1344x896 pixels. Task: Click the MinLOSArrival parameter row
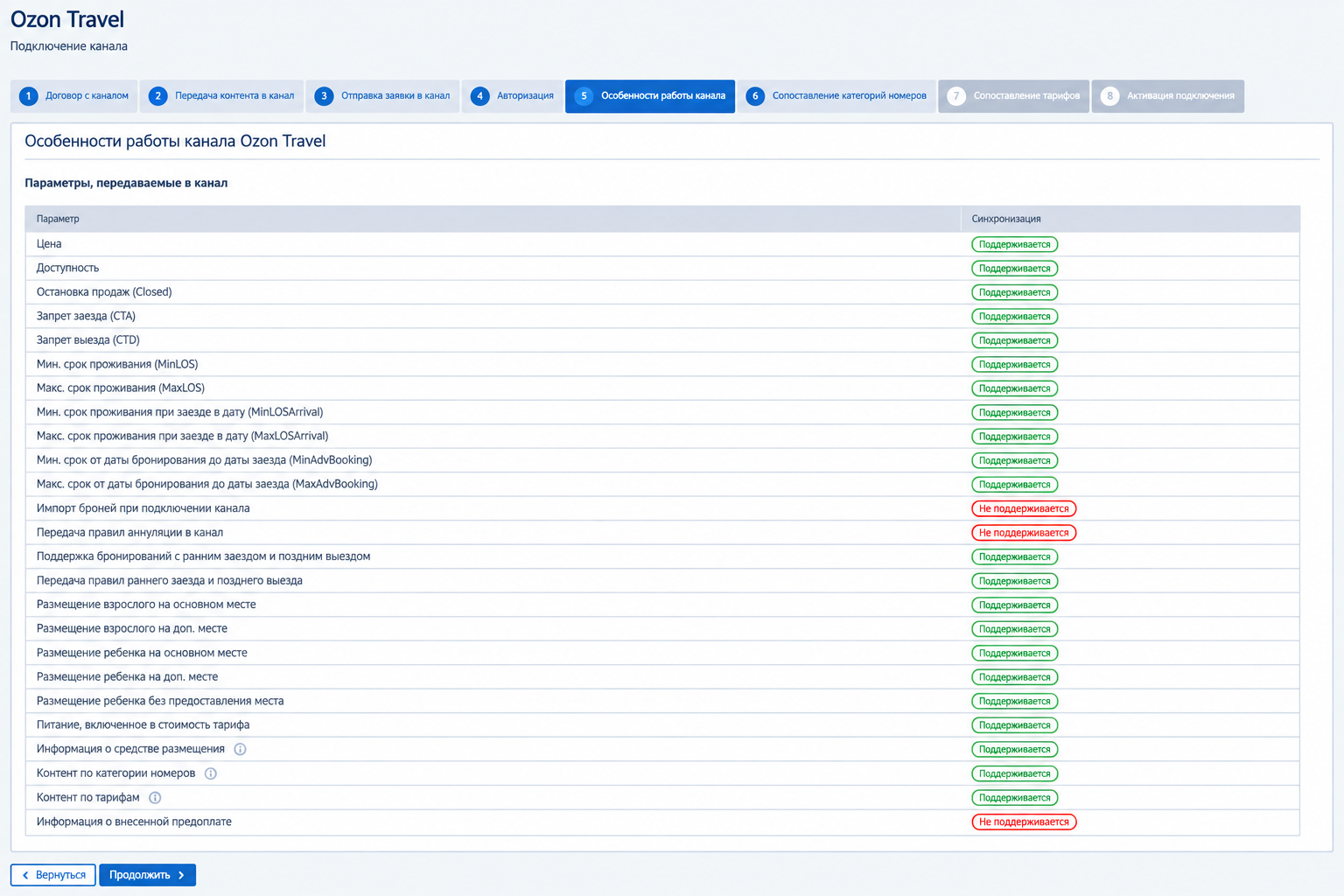tap(662, 412)
